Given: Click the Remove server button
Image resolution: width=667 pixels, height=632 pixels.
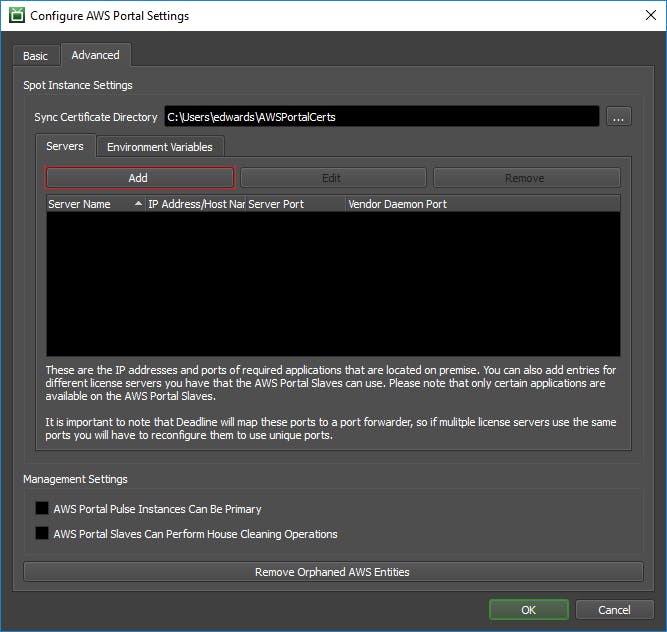Looking at the screenshot, I should point(527,178).
